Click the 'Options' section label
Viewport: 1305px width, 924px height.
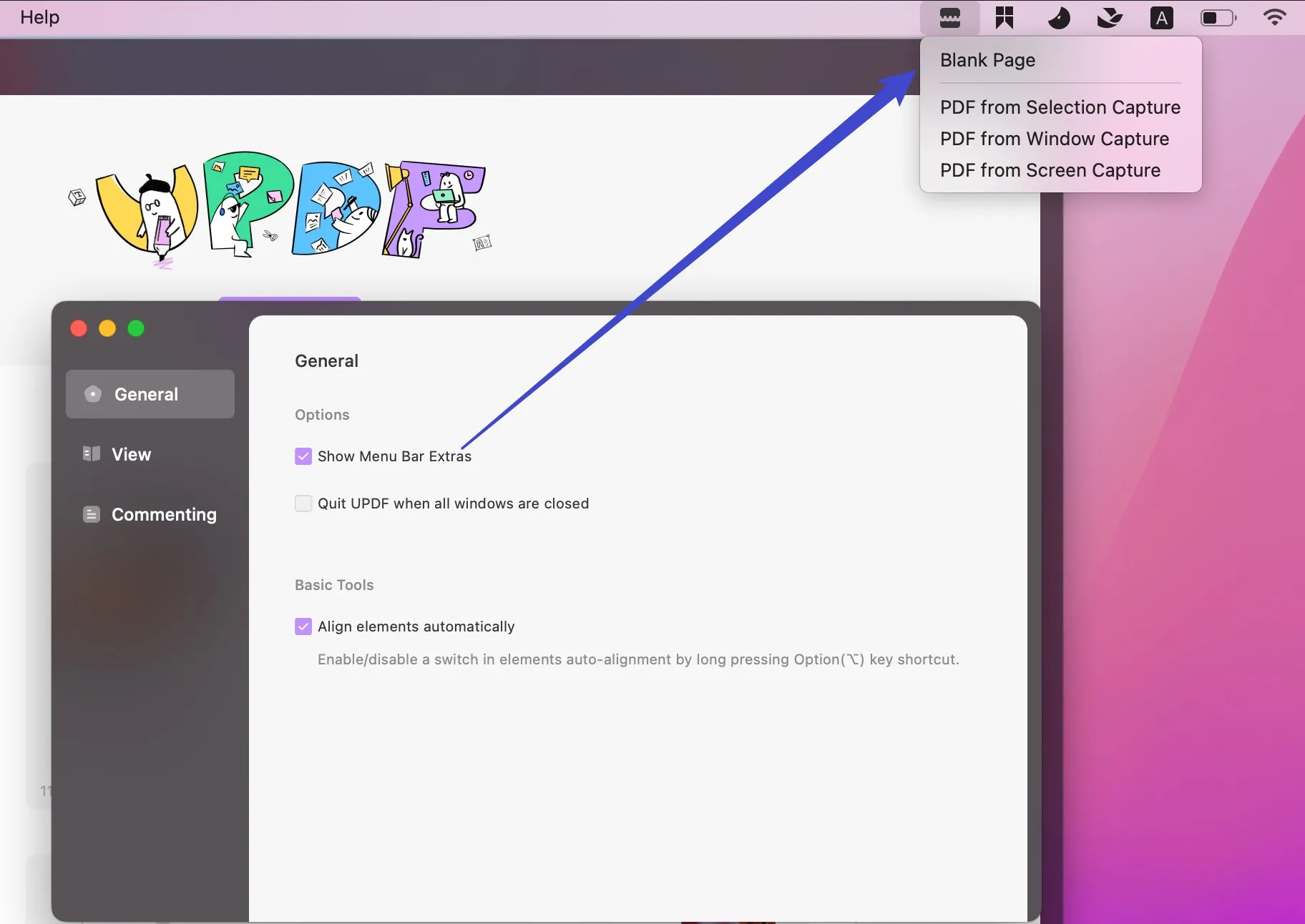tap(322, 415)
